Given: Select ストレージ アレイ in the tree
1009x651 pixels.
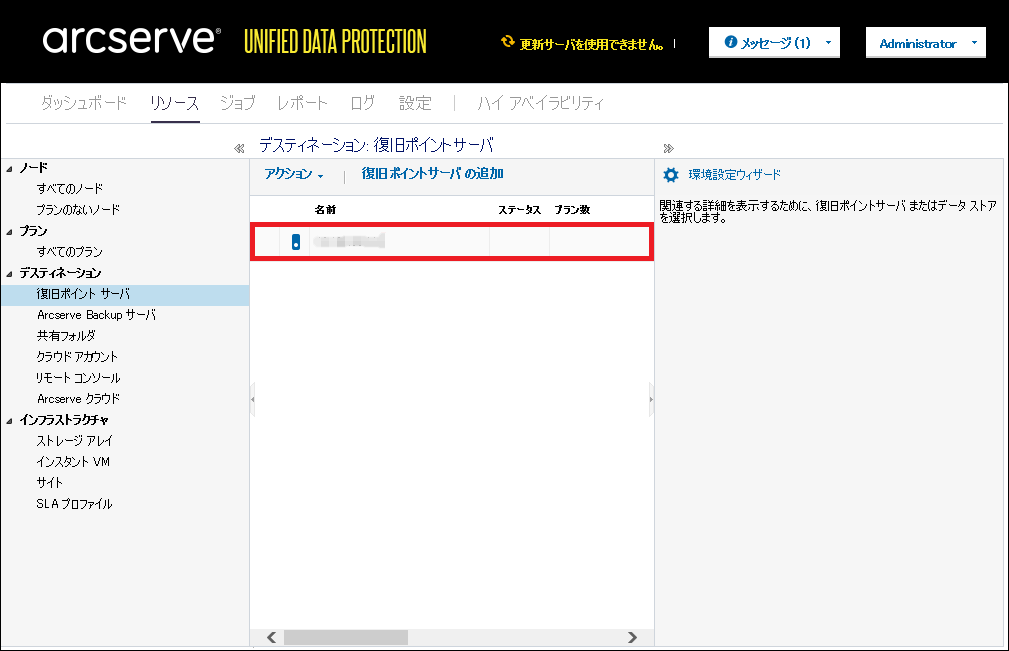Looking at the screenshot, I should (x=75, y=441).
